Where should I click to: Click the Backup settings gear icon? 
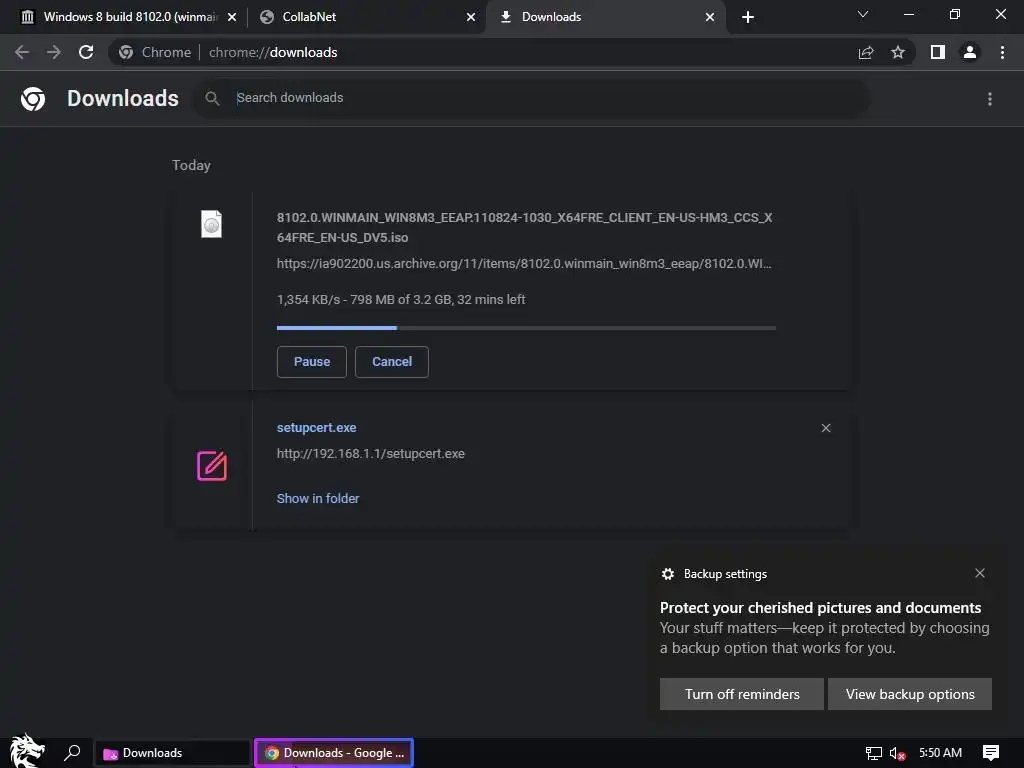pos(667,574)
